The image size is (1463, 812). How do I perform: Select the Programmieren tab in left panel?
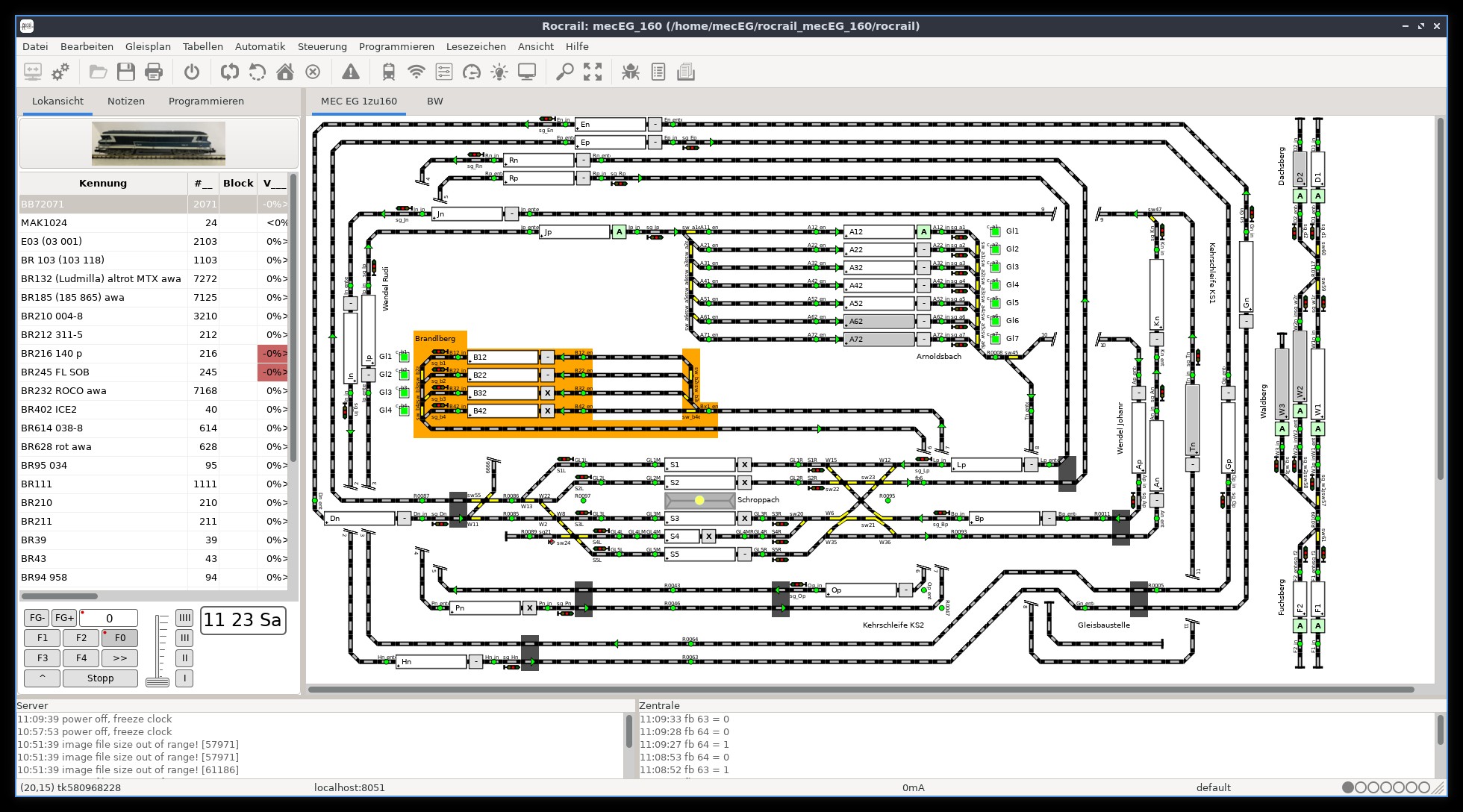click(206, 101)
